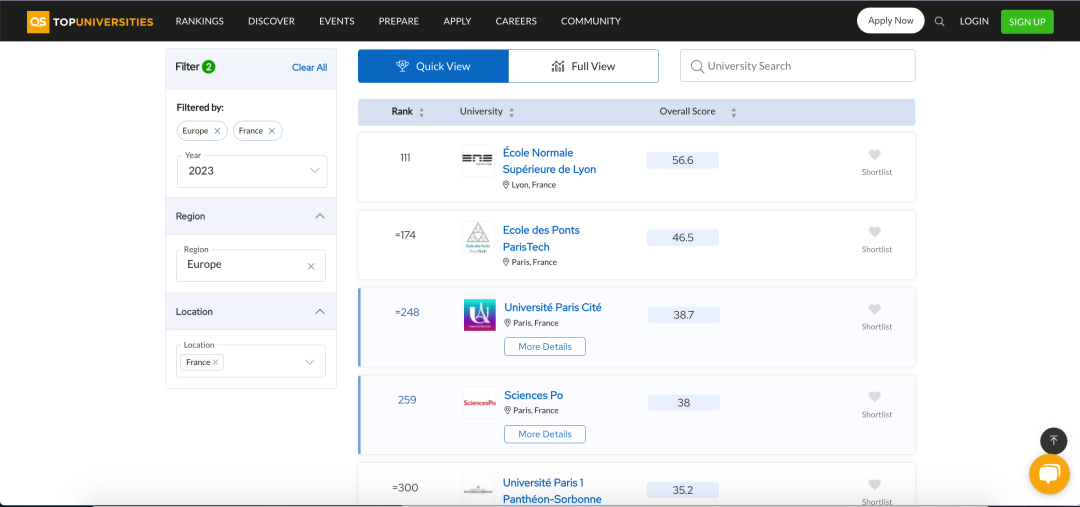Click the chart icon in Full View
The image size is (1080, 507).
pyautogui.click(x=558, y=66)
